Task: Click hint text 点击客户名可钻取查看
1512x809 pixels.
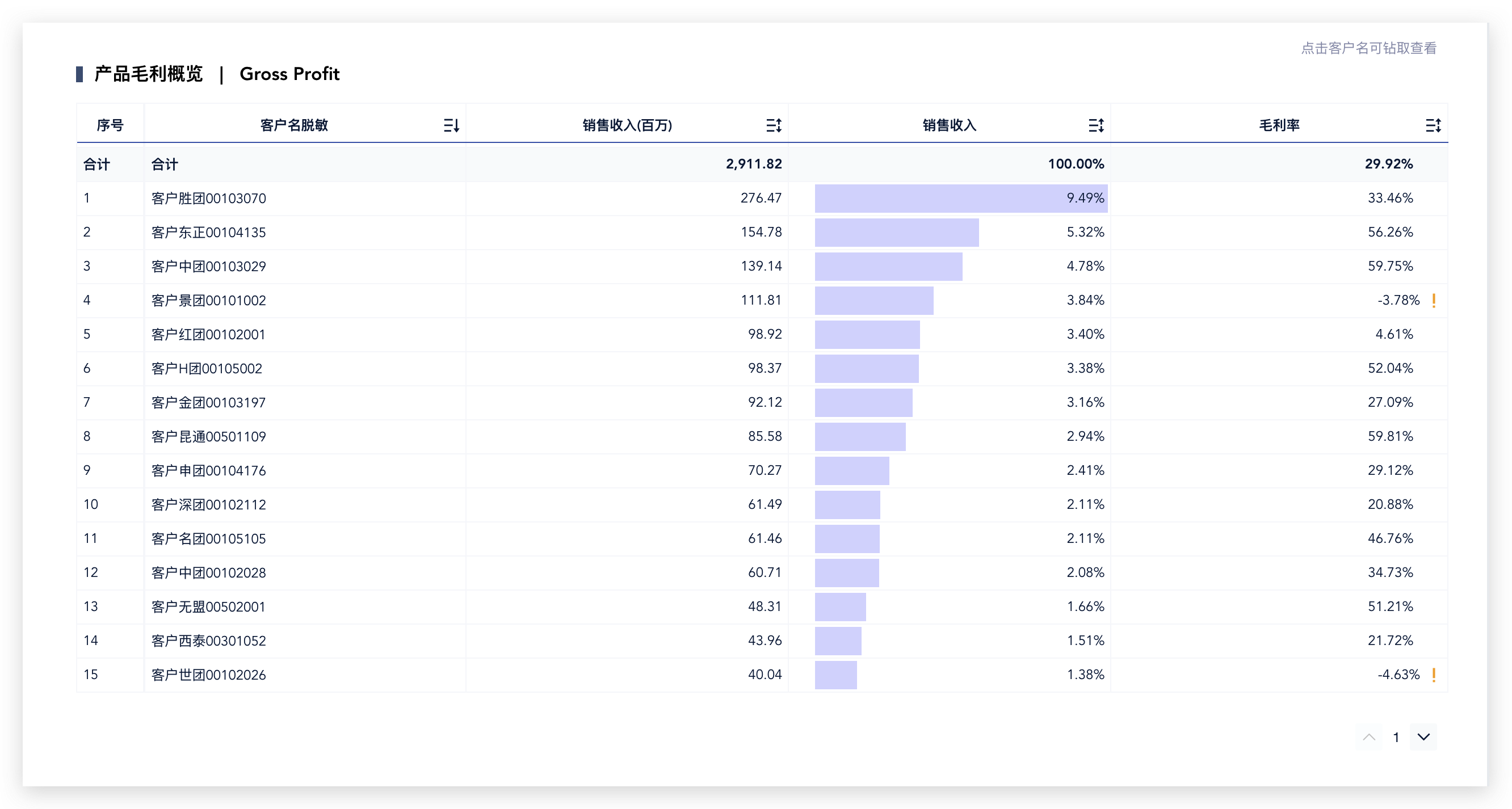Action: (1368, 48)
